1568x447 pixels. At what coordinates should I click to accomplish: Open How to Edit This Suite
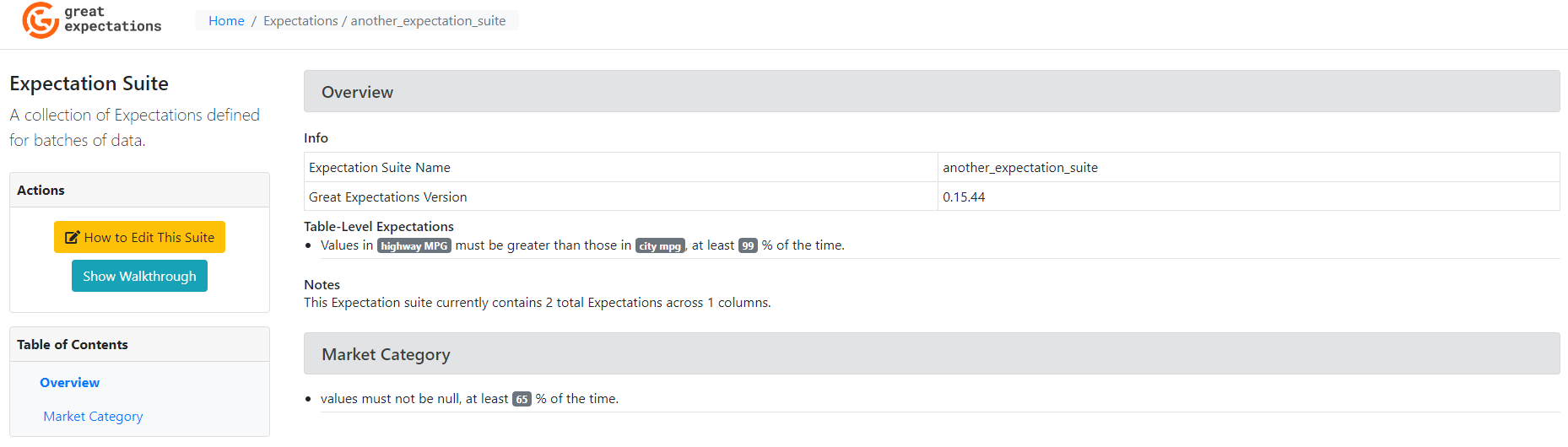pyautogui.click(x=140, y=238)
